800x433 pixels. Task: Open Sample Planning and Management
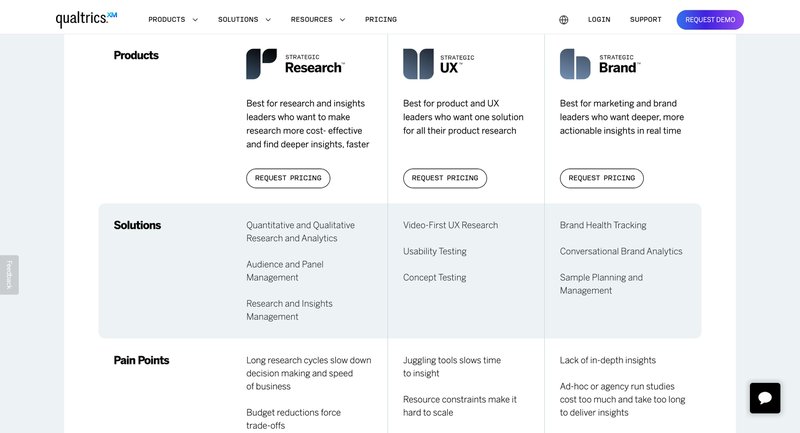click(601, 284)
